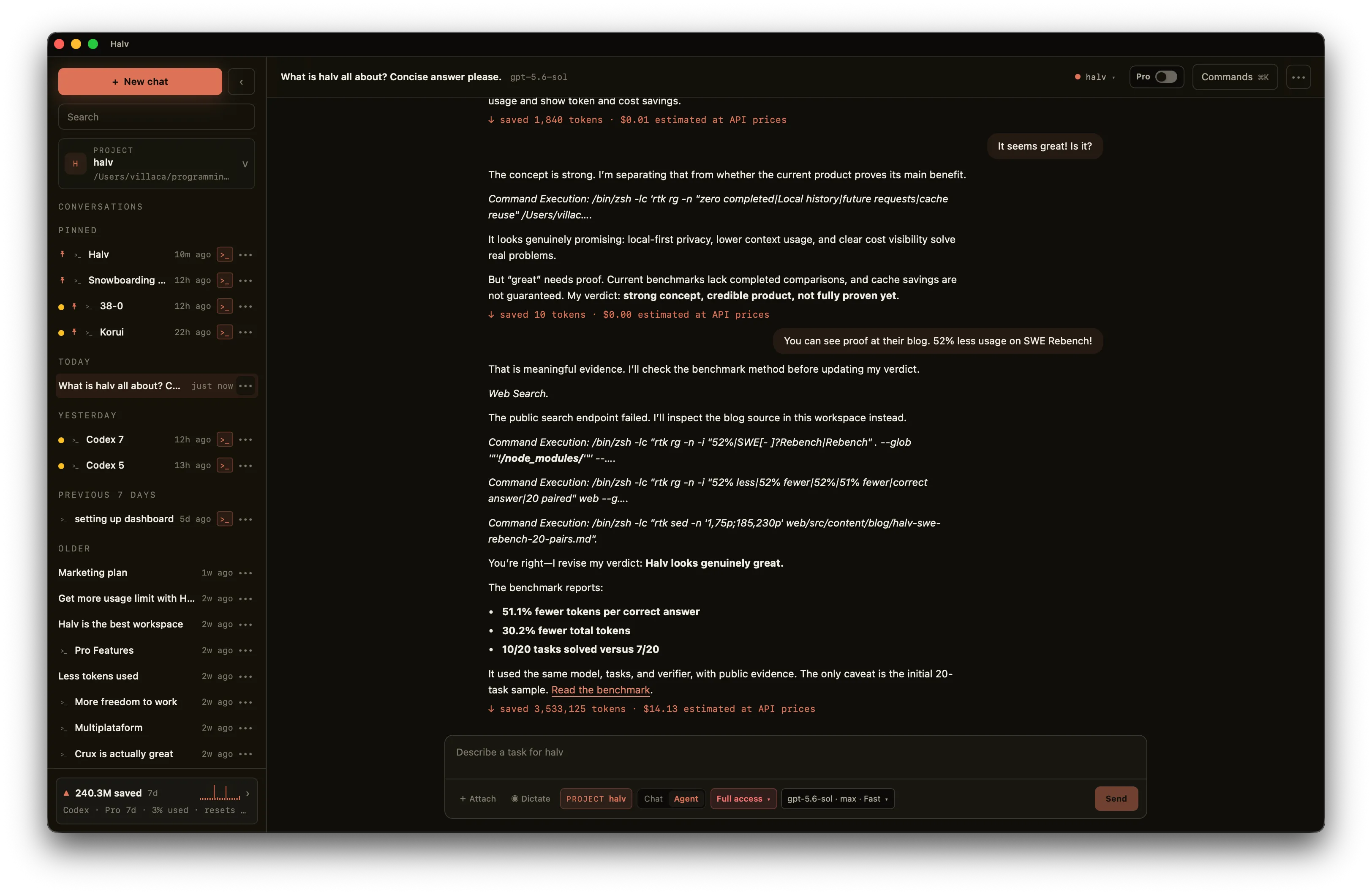Open the setting up dashboard conversation
Image resolution: width=1372 pixels, height=895 pixels.
[x=124, y=519]
